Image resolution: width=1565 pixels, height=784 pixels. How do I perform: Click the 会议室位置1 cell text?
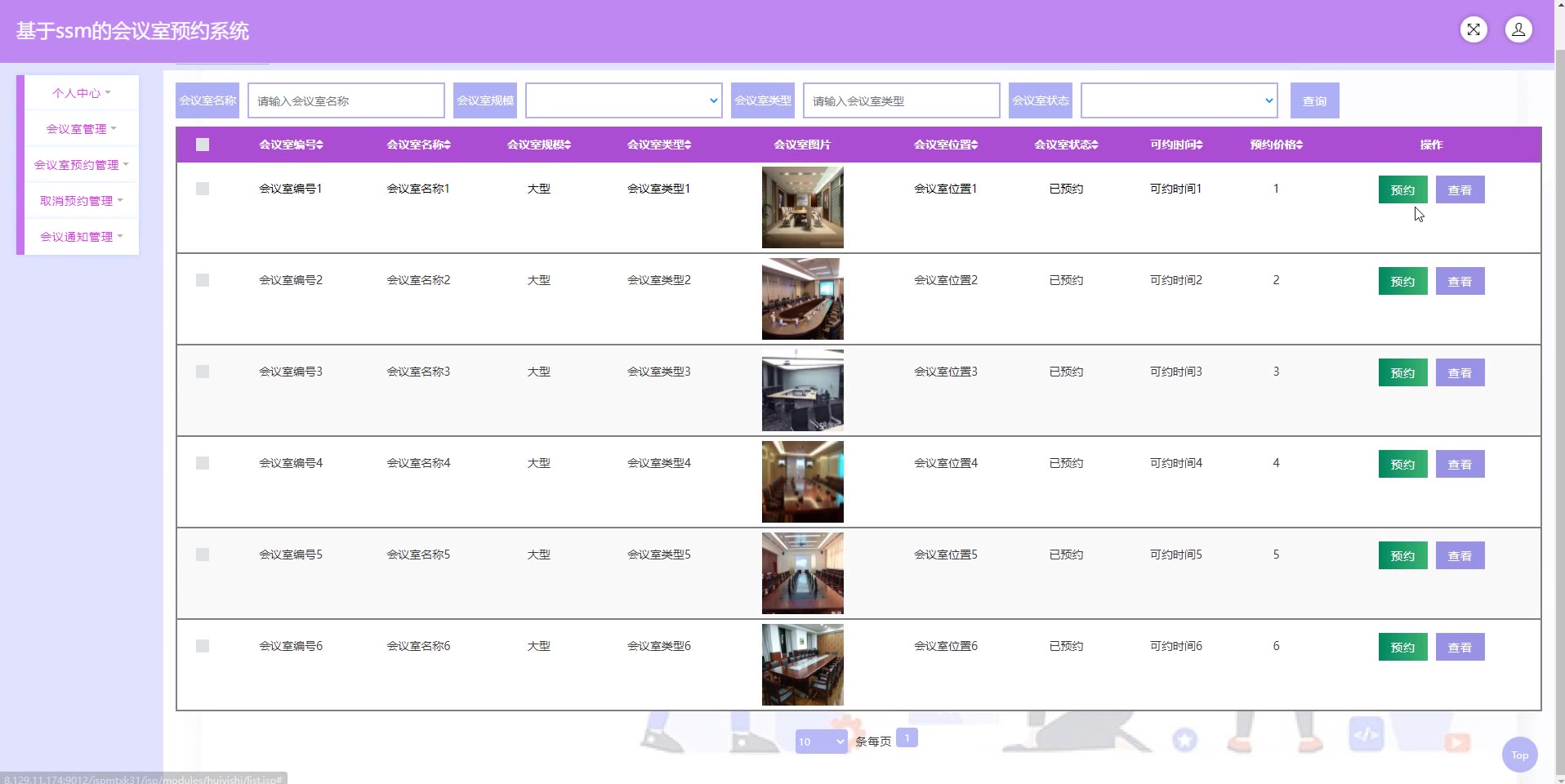946,189
